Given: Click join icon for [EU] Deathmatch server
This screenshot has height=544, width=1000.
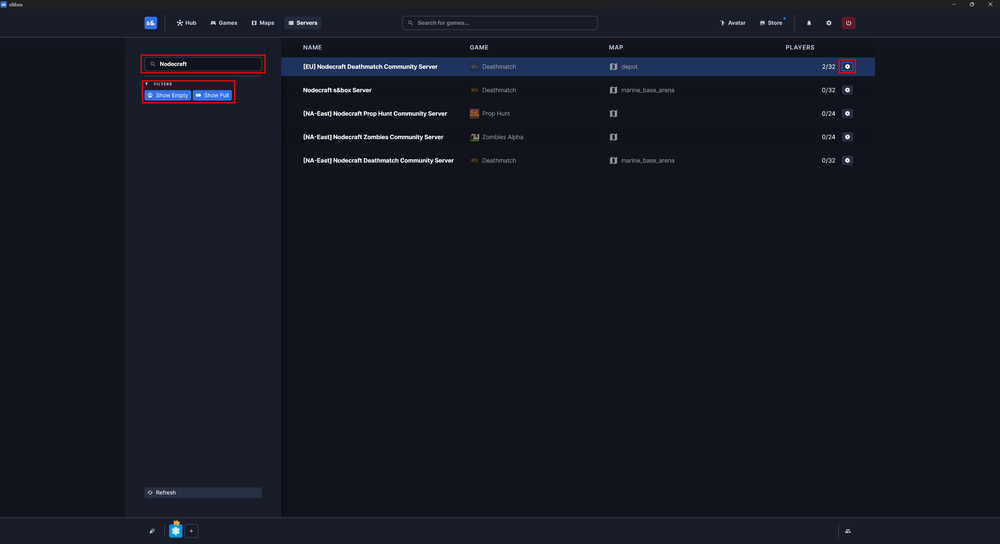Looking at the screenshot, I should pos(848,66).
